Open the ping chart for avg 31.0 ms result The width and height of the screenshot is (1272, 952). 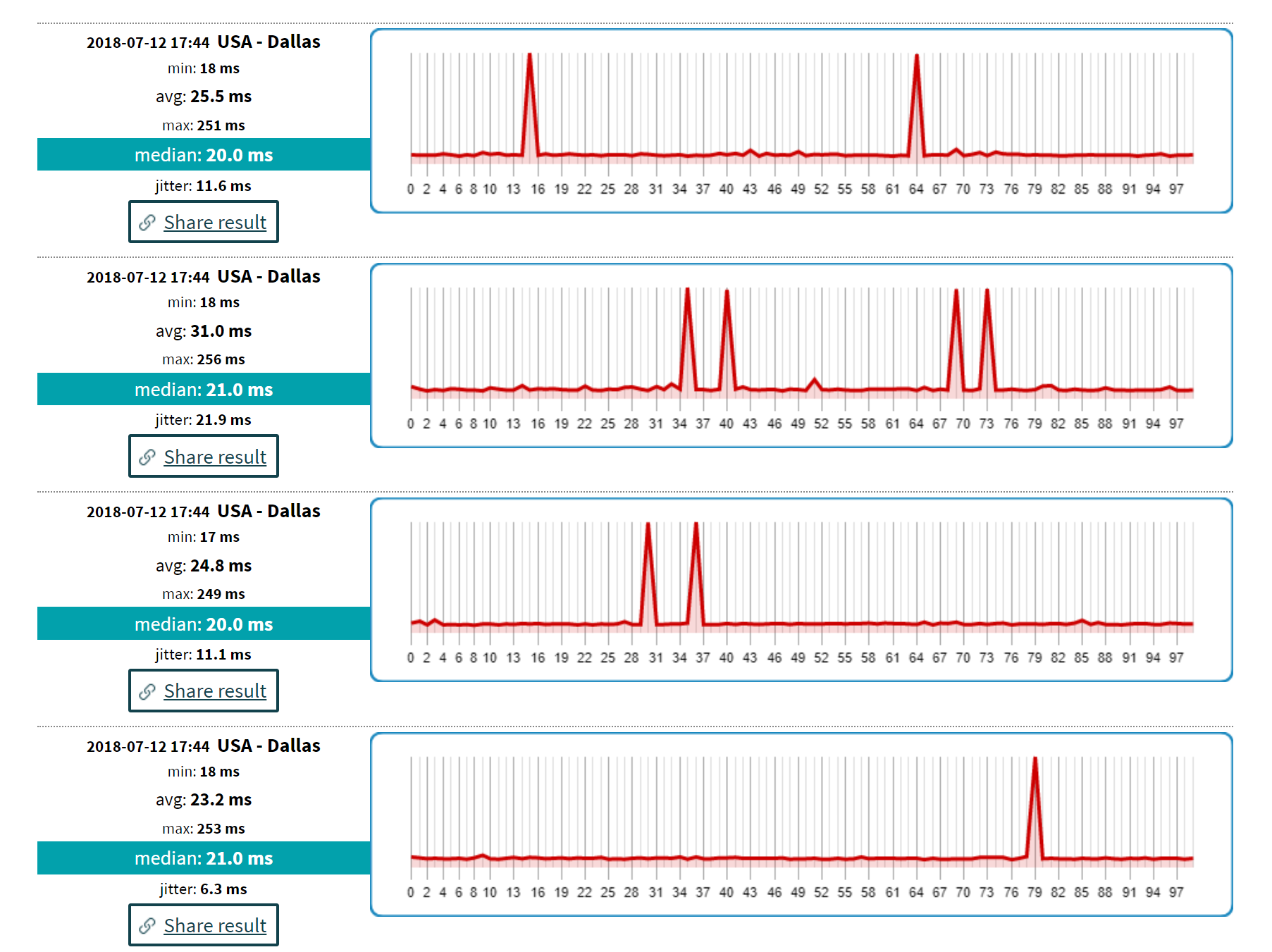pos(801,355)
